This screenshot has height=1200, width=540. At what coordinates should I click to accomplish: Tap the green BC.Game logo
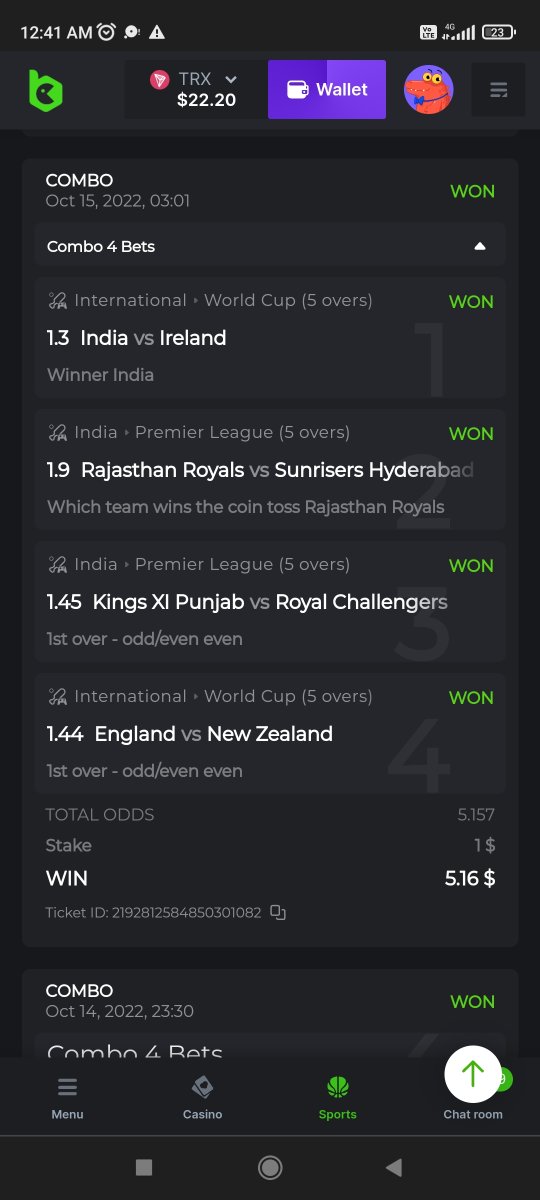tap(45, 90)
